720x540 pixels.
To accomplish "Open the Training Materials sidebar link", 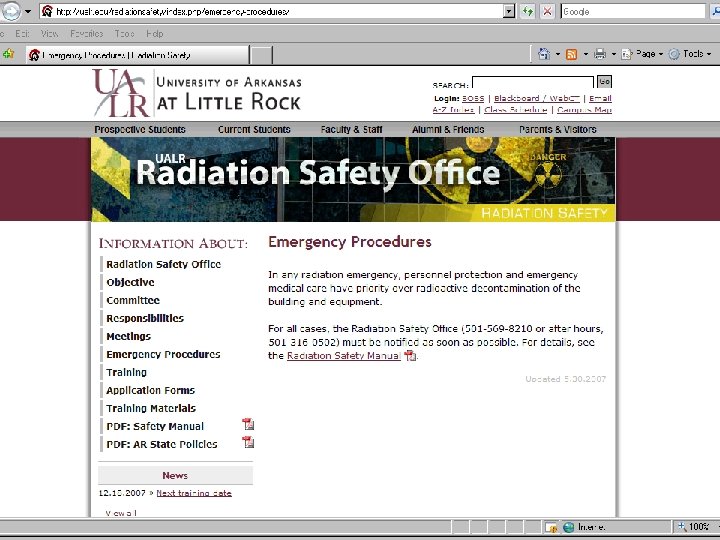I will [x=151, y=408].
